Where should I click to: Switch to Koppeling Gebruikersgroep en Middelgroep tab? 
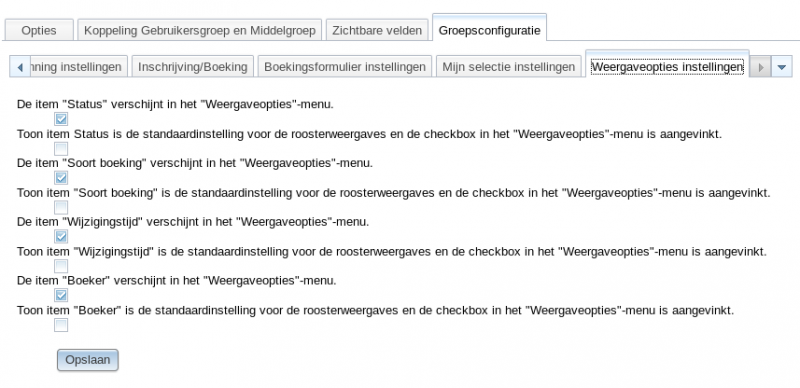(x=199, y=30)
